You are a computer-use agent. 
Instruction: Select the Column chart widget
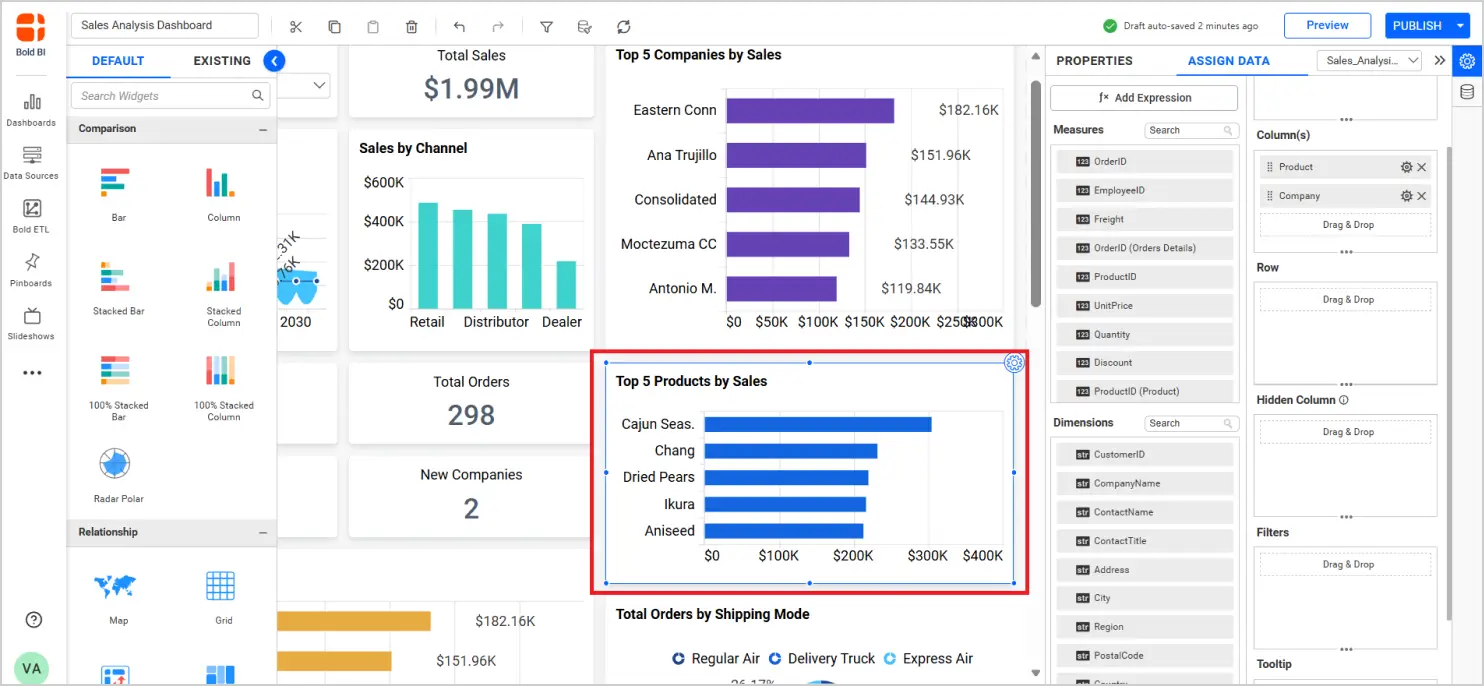coord(223,194)
